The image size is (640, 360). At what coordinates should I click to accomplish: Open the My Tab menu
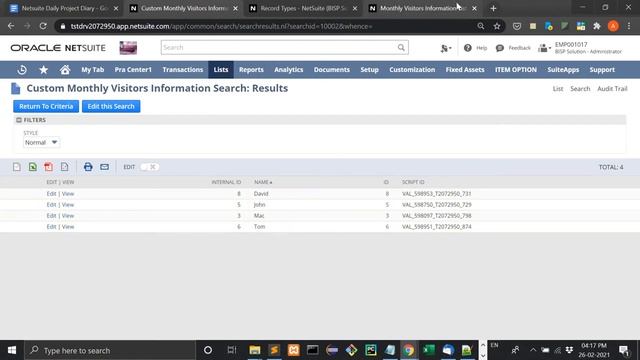coord(93,70)
